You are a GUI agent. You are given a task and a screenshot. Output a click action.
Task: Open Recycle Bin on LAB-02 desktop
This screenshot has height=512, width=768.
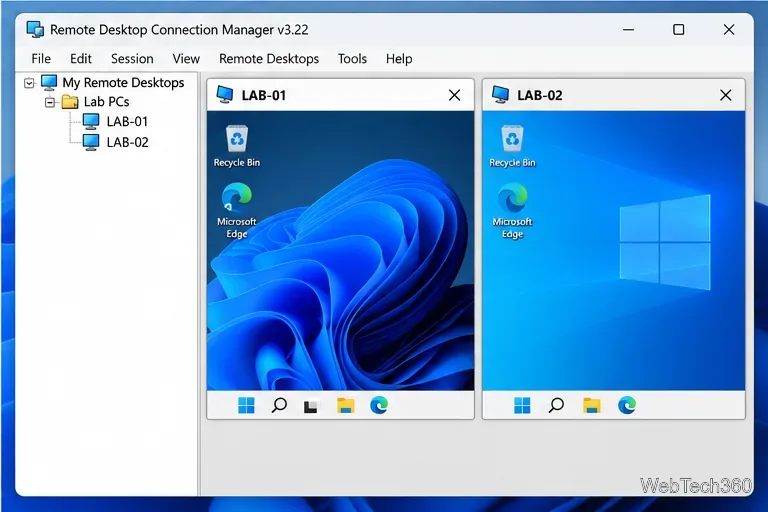click(512, 146)
